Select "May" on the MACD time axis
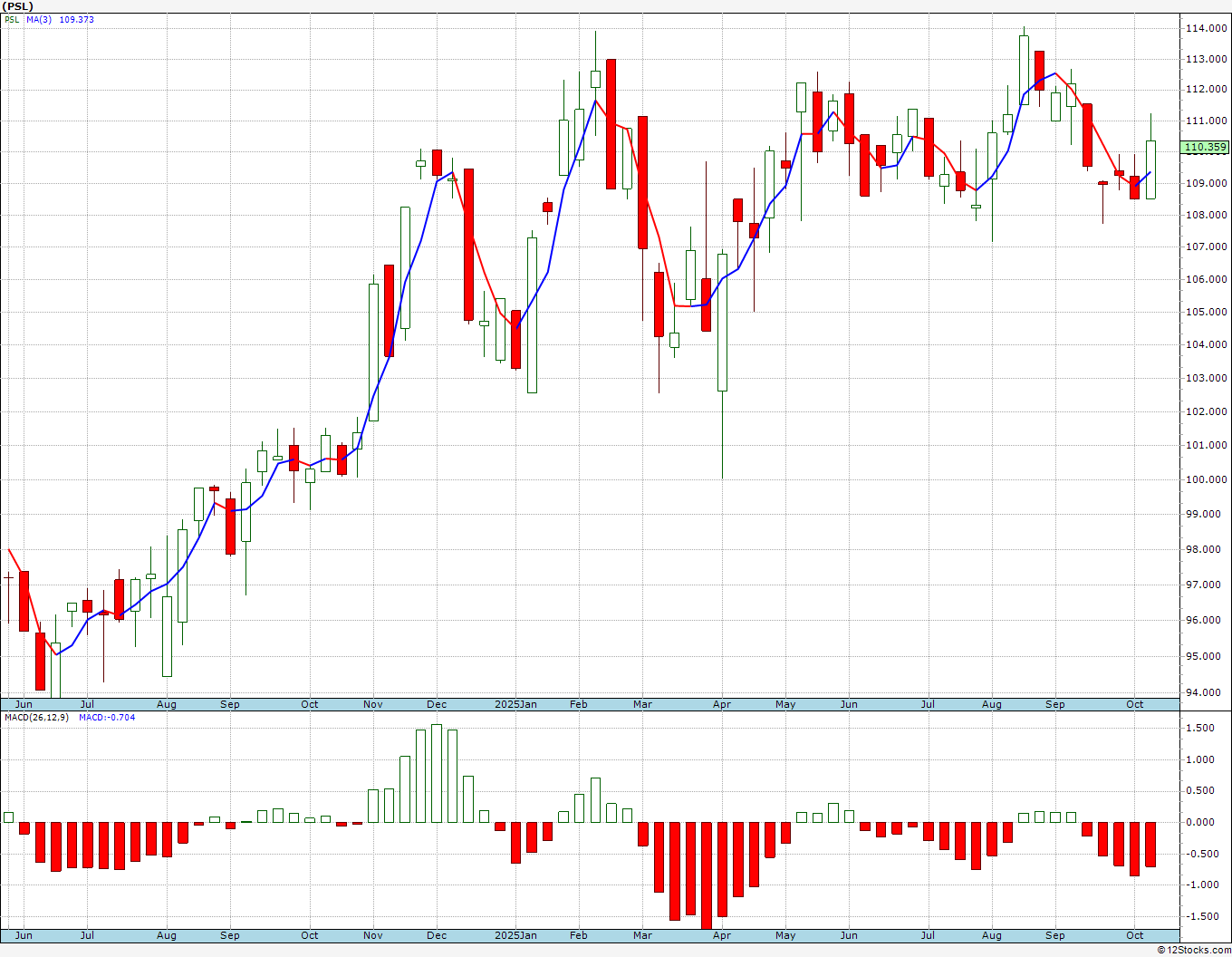1232x957 pixels. (x=785, y=935)
